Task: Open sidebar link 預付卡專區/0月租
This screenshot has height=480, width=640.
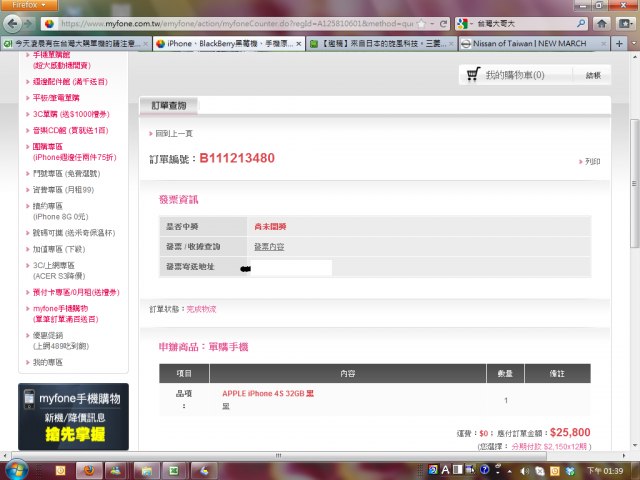Action: tap(76, 292)
